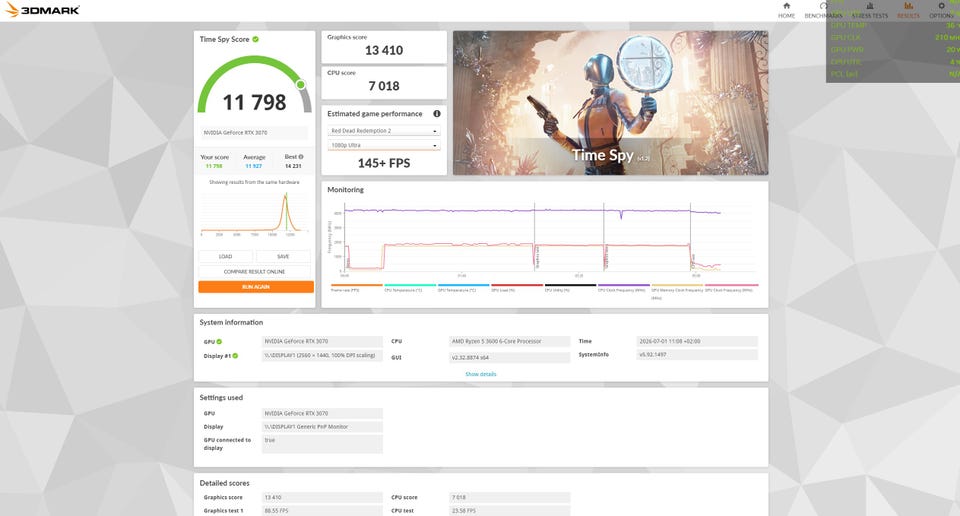Go to the Home icon
The width and height of the screenshot is (960, 516).
point(786,6)
